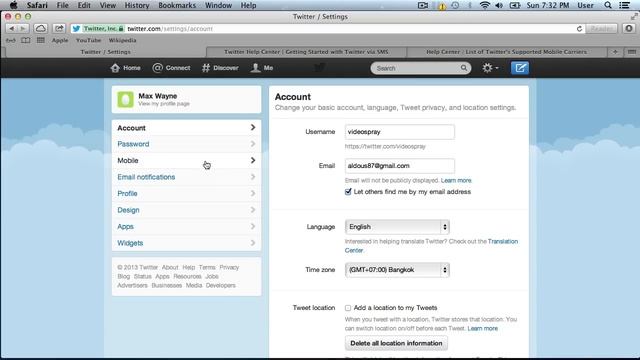Open Safari downloads icon

[629, 29]
